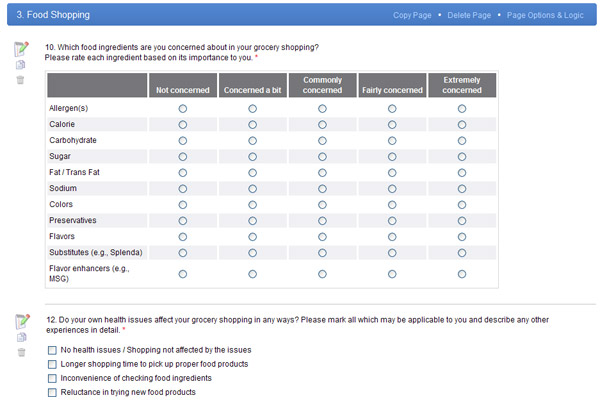Image resolution: width=600 pixels, height=400 pixels.
Task: Enable 'Inconvenience of checking food ingredients' checkbox
Action: tap(52, 378)
